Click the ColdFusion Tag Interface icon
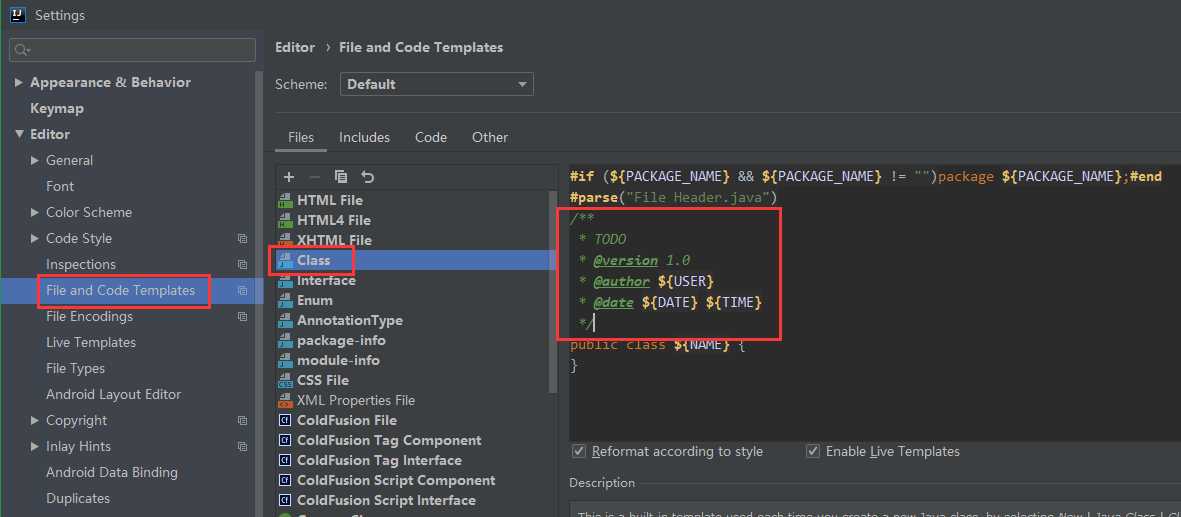 [x=285, y=460]
